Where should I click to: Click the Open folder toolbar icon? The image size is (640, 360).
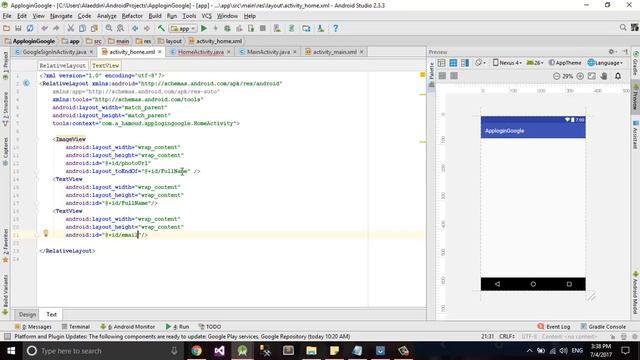pos(6,28)
